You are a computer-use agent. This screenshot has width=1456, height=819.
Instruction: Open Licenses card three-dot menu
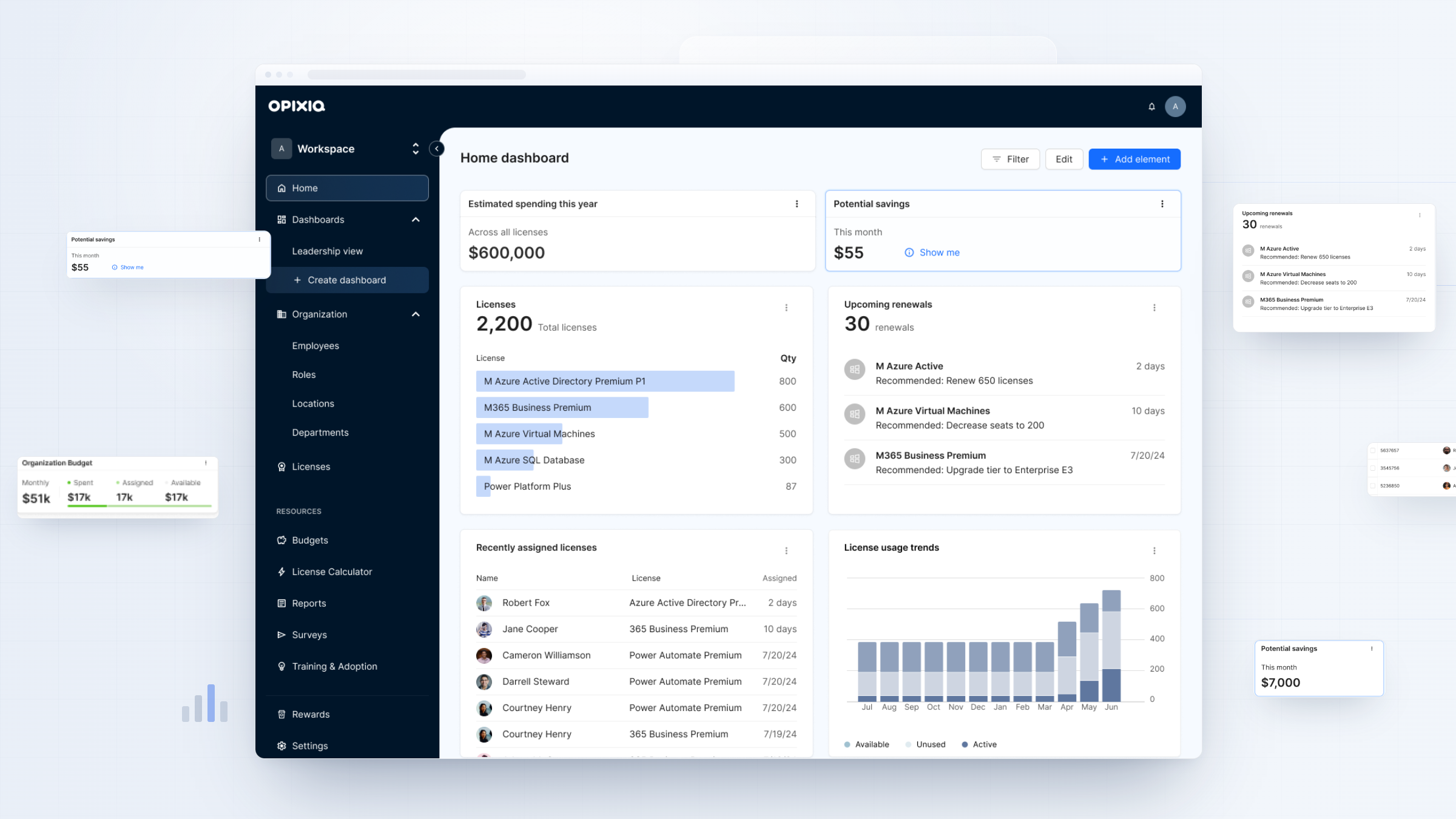[x=786, y=308]
